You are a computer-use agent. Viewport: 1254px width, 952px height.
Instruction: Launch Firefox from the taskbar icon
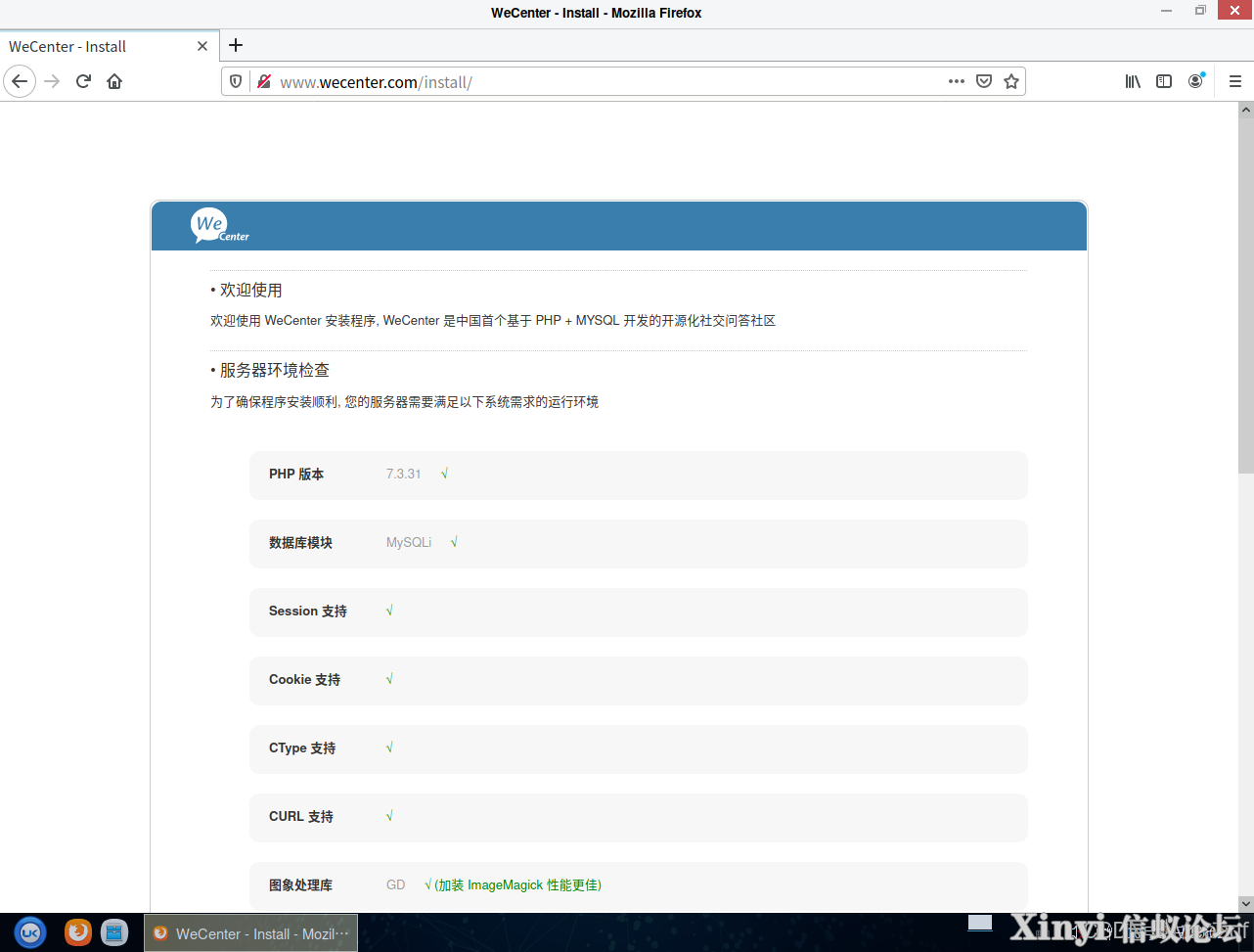(x=78, y=932)
